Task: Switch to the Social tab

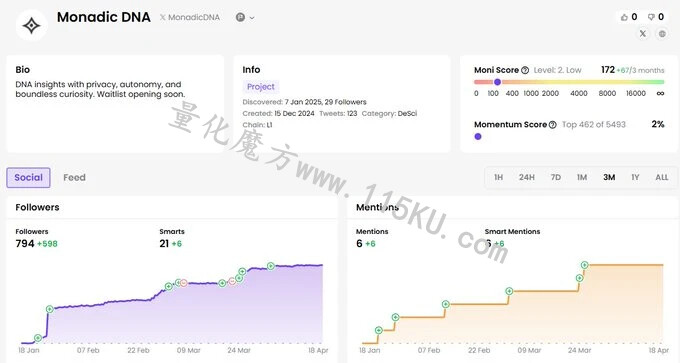Action: click(x=28, y=178)
